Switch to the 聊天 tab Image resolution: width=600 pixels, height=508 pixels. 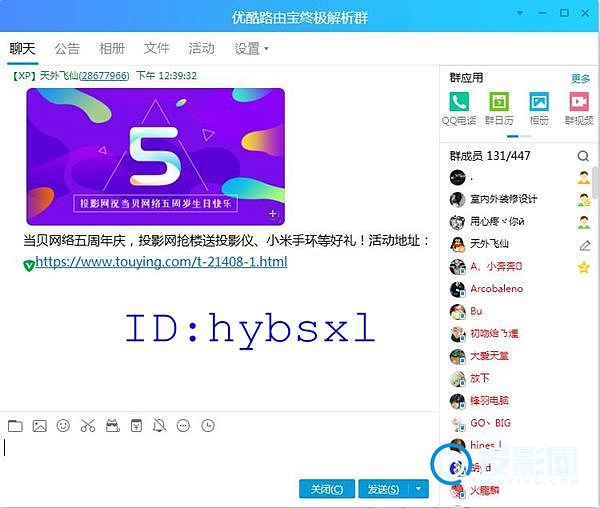click(x=22, y=49)
